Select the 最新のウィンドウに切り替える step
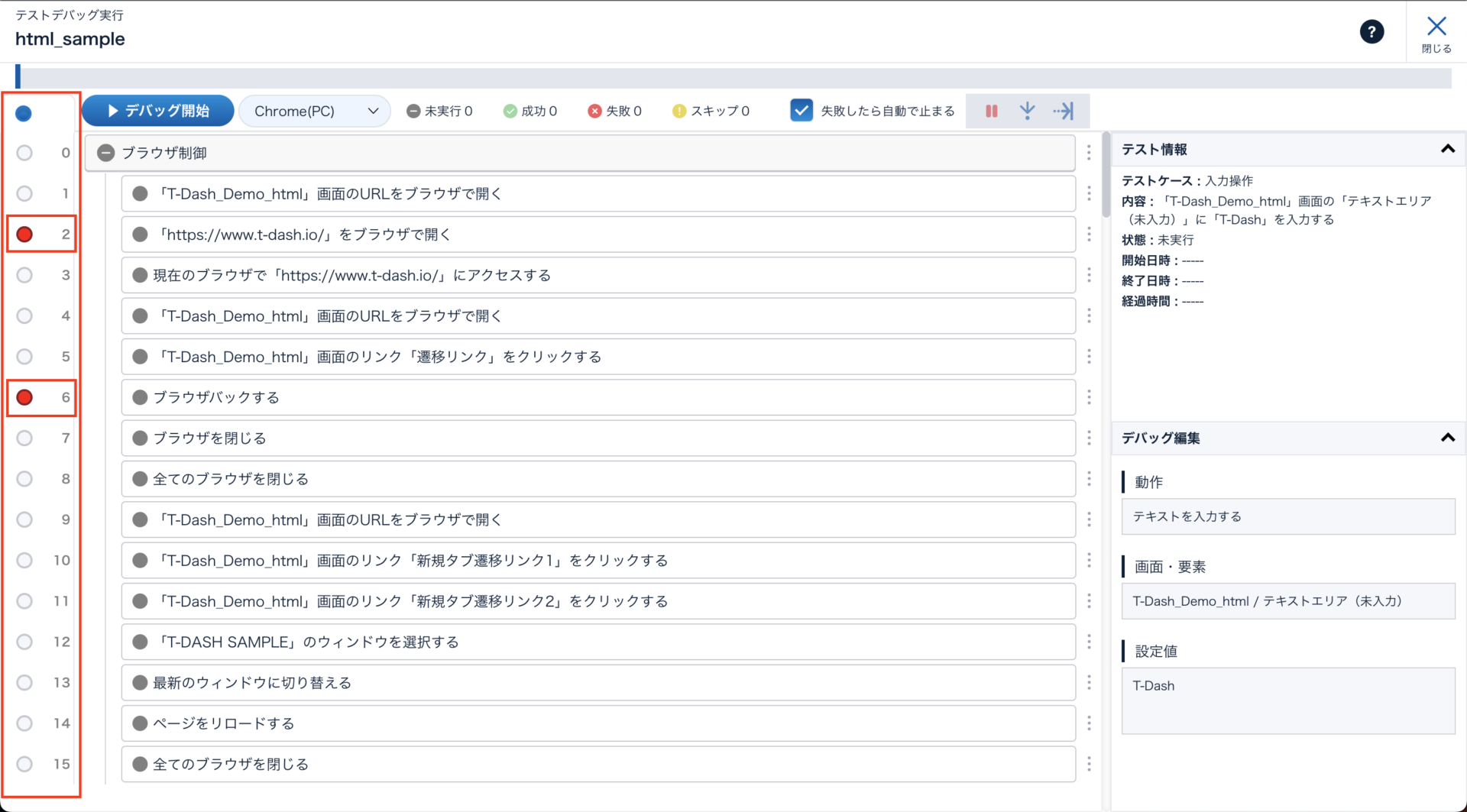Image resolution: width=1467 pixels, height=812 pixels. [x=597, y=683]
